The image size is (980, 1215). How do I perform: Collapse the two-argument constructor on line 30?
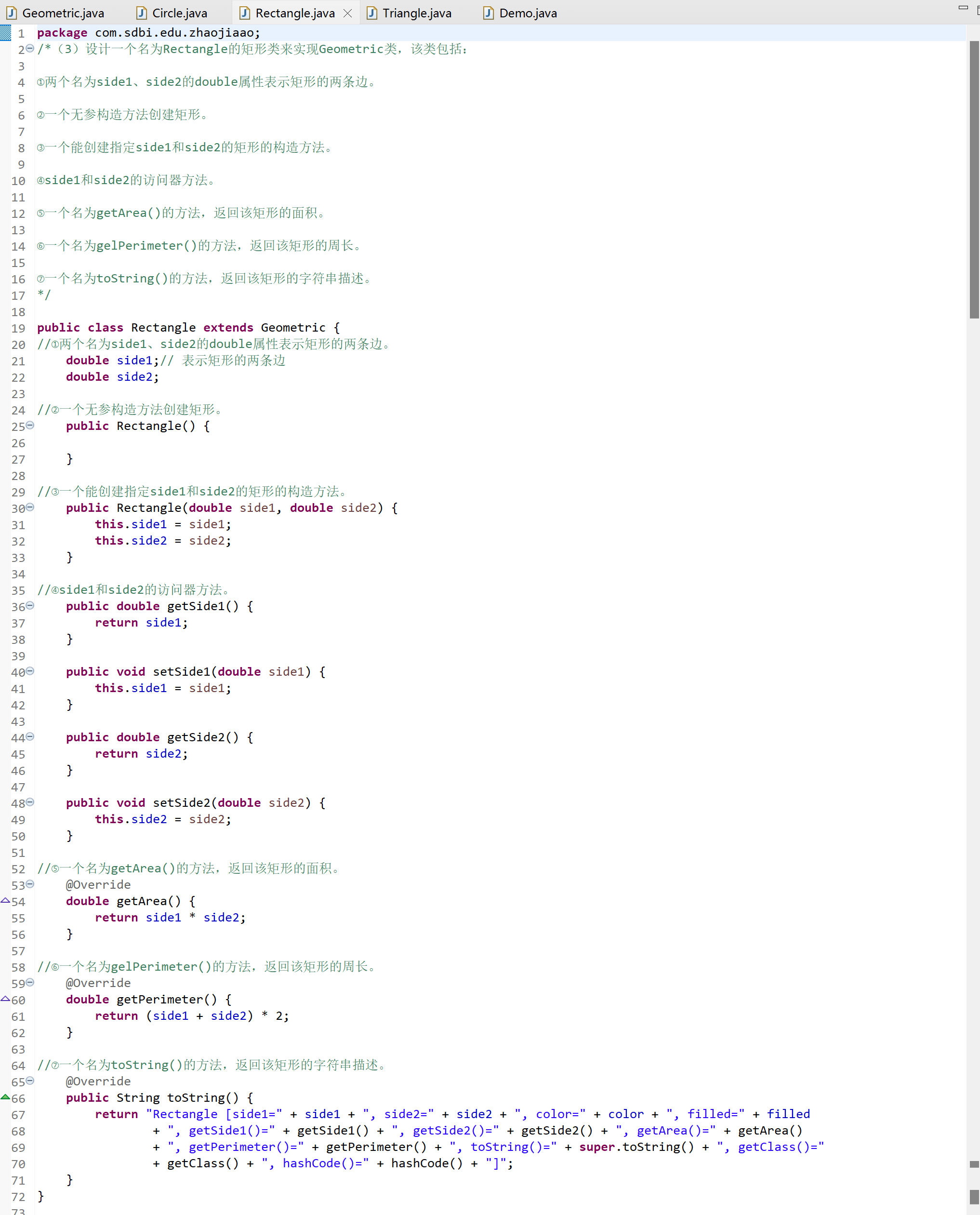point(30,507)
